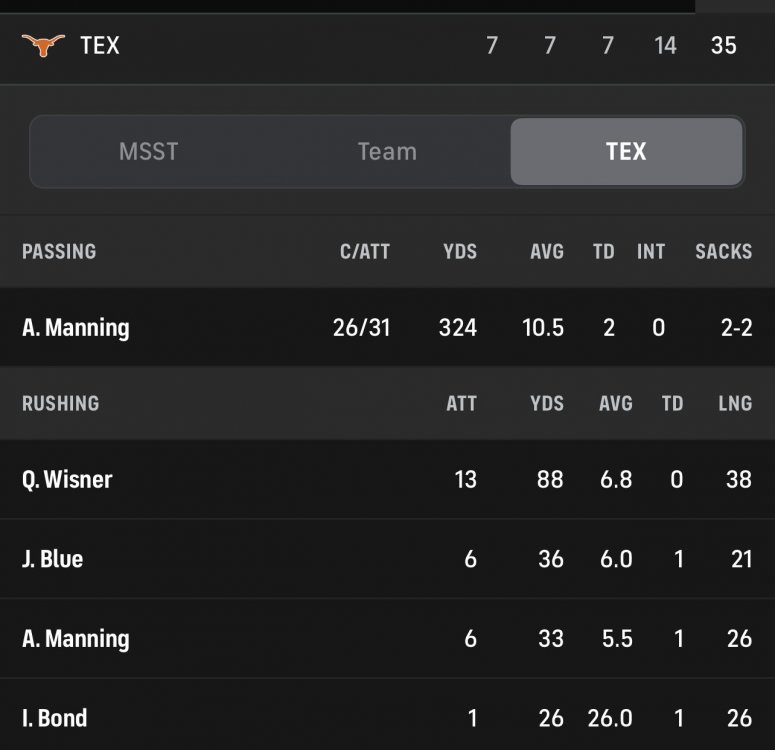Click the LNG column header

pos(735,404)
